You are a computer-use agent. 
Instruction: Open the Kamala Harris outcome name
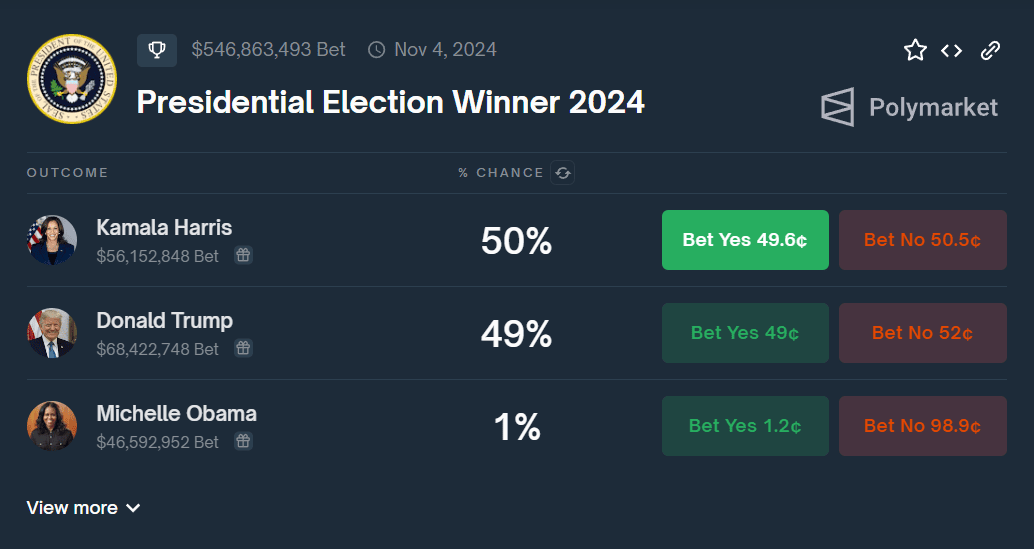164,228
